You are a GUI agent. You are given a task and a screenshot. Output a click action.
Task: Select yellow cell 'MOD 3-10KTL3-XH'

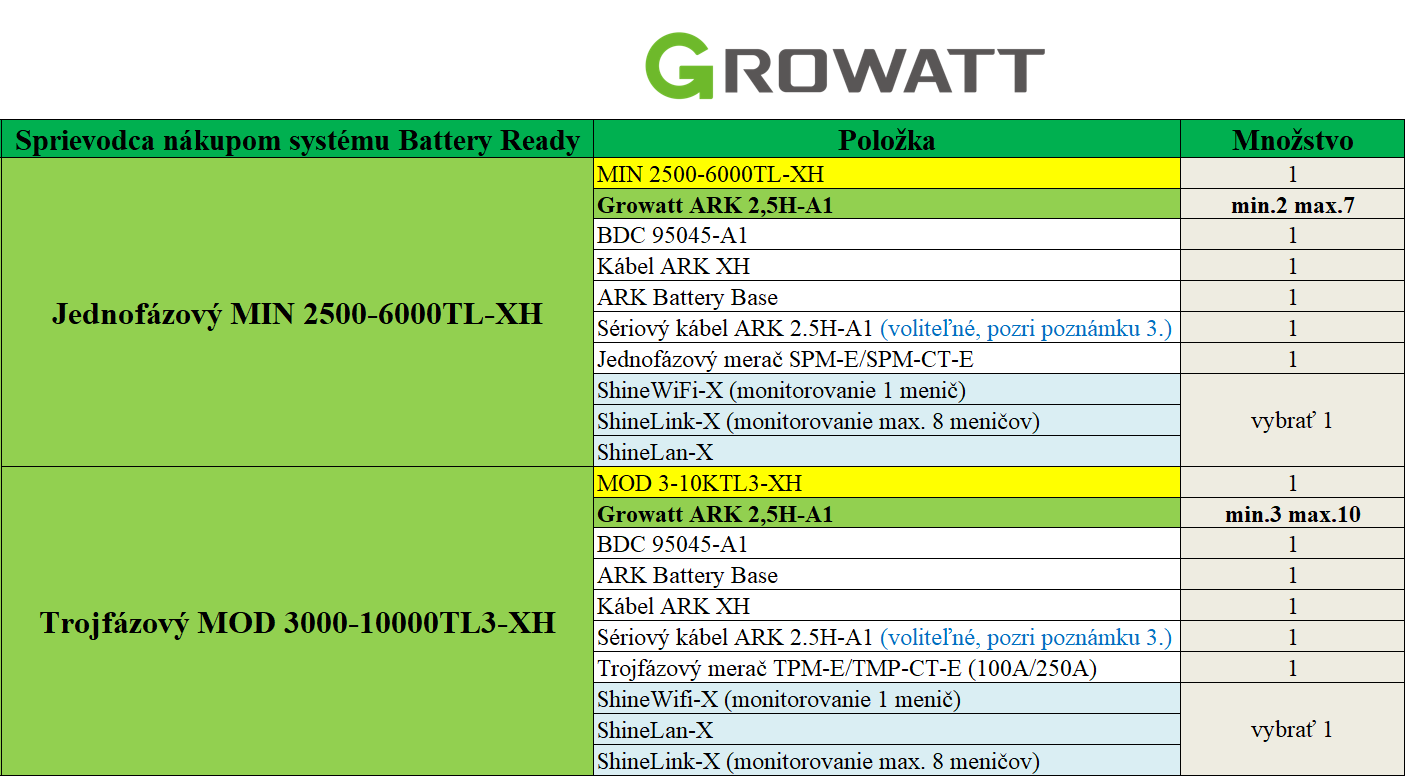tap(887, 483)
